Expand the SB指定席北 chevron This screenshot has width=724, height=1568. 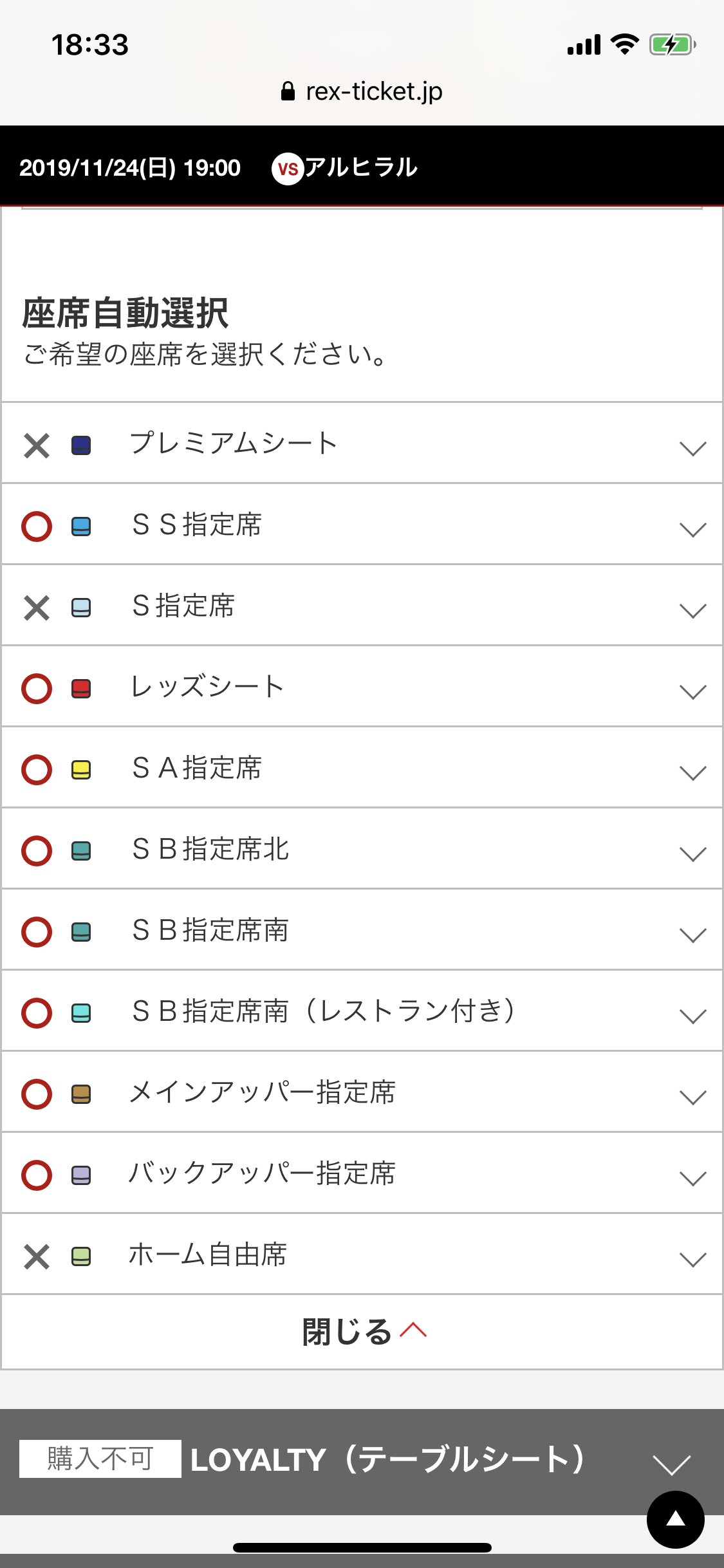(692, 854)
